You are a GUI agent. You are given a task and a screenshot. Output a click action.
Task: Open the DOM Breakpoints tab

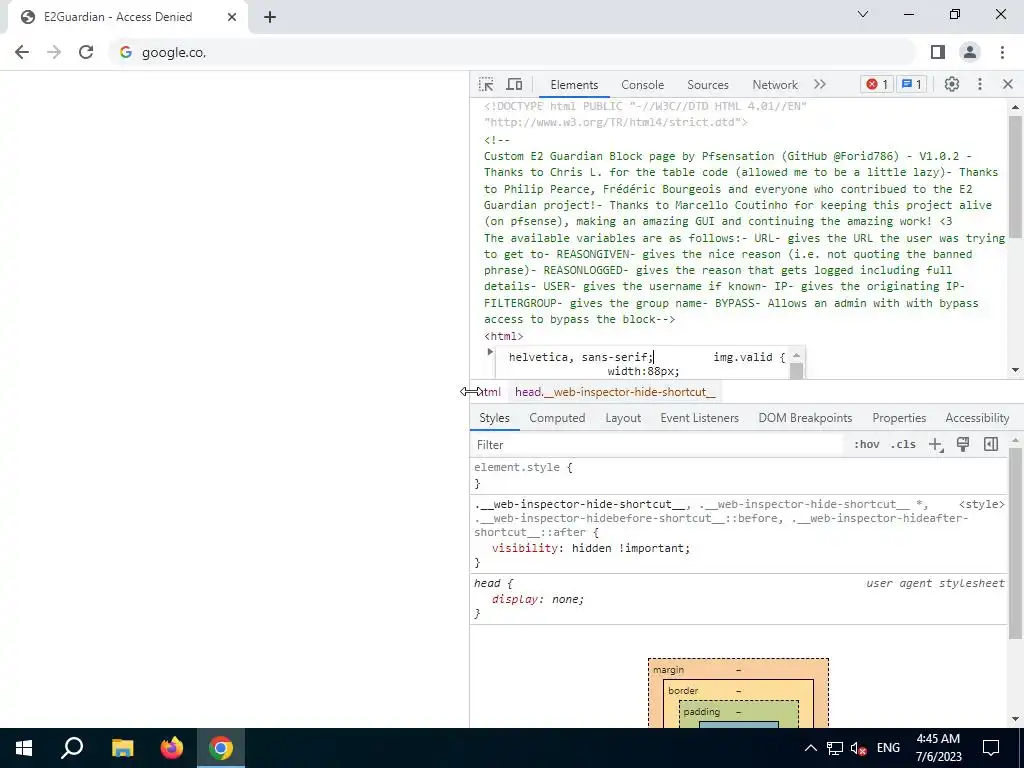click(x=805, y=418)
